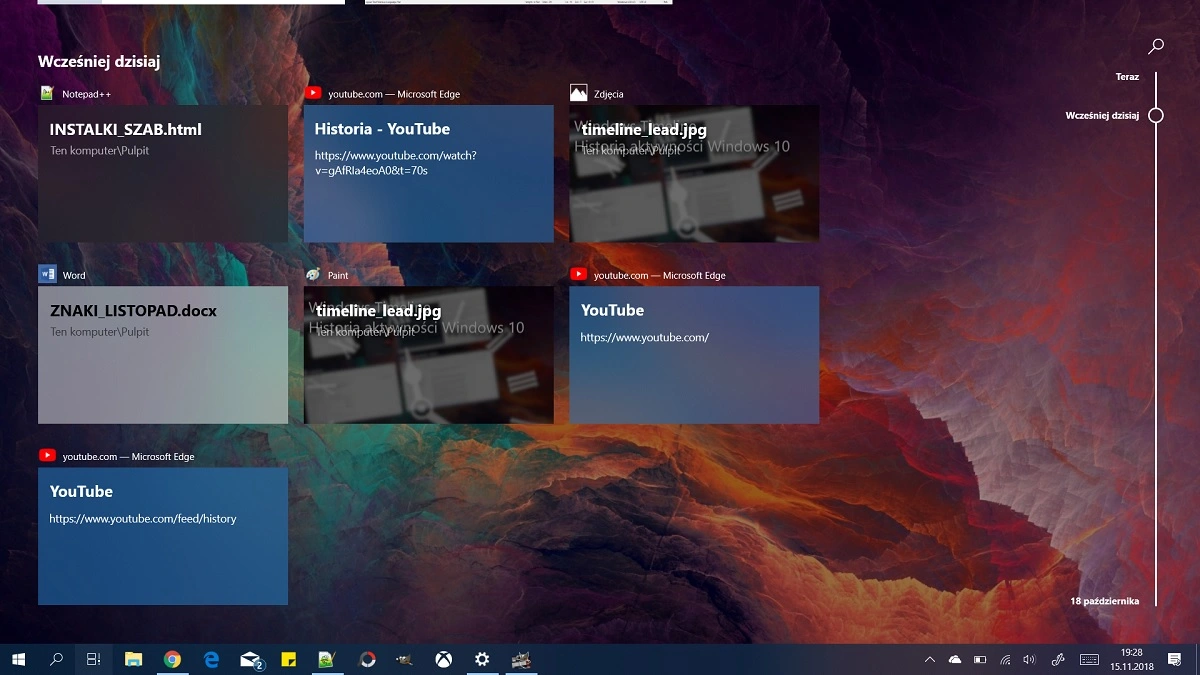The image size is (1200, 675).
Task: Click the volume speaker tray icon
Action: point(1030,659)
